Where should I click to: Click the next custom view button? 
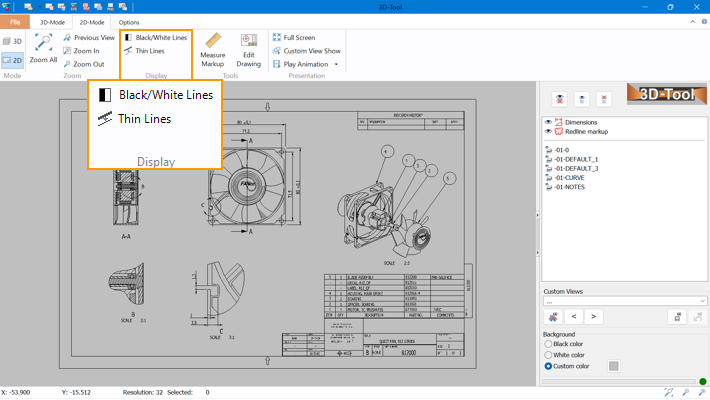pos(594,317)
